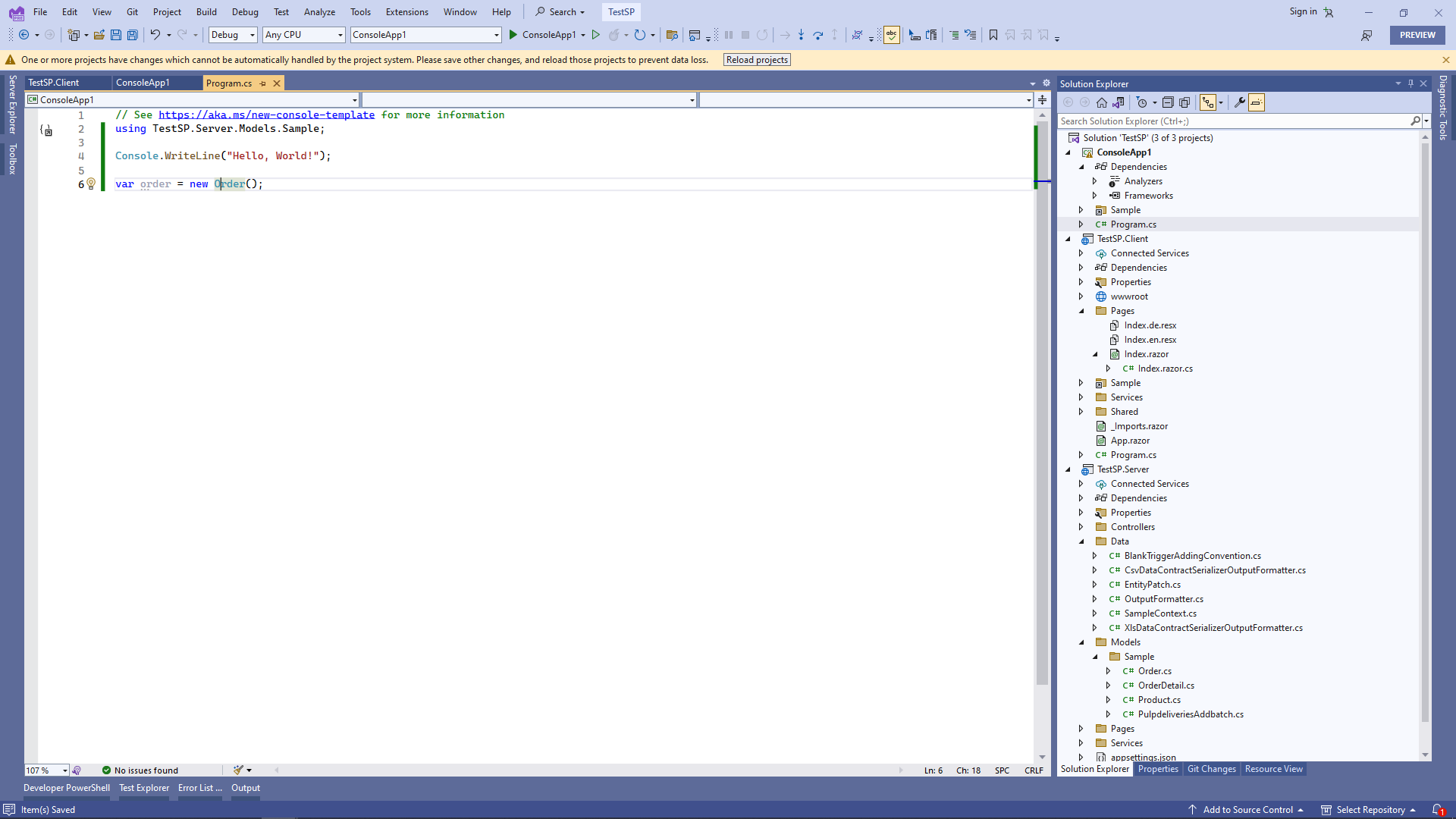Image resolution: width=1456 pixels, height=819 pixels.
Task: Click Collapse All in Solution Explorer toolbar
Action: tap(1168, 102)
